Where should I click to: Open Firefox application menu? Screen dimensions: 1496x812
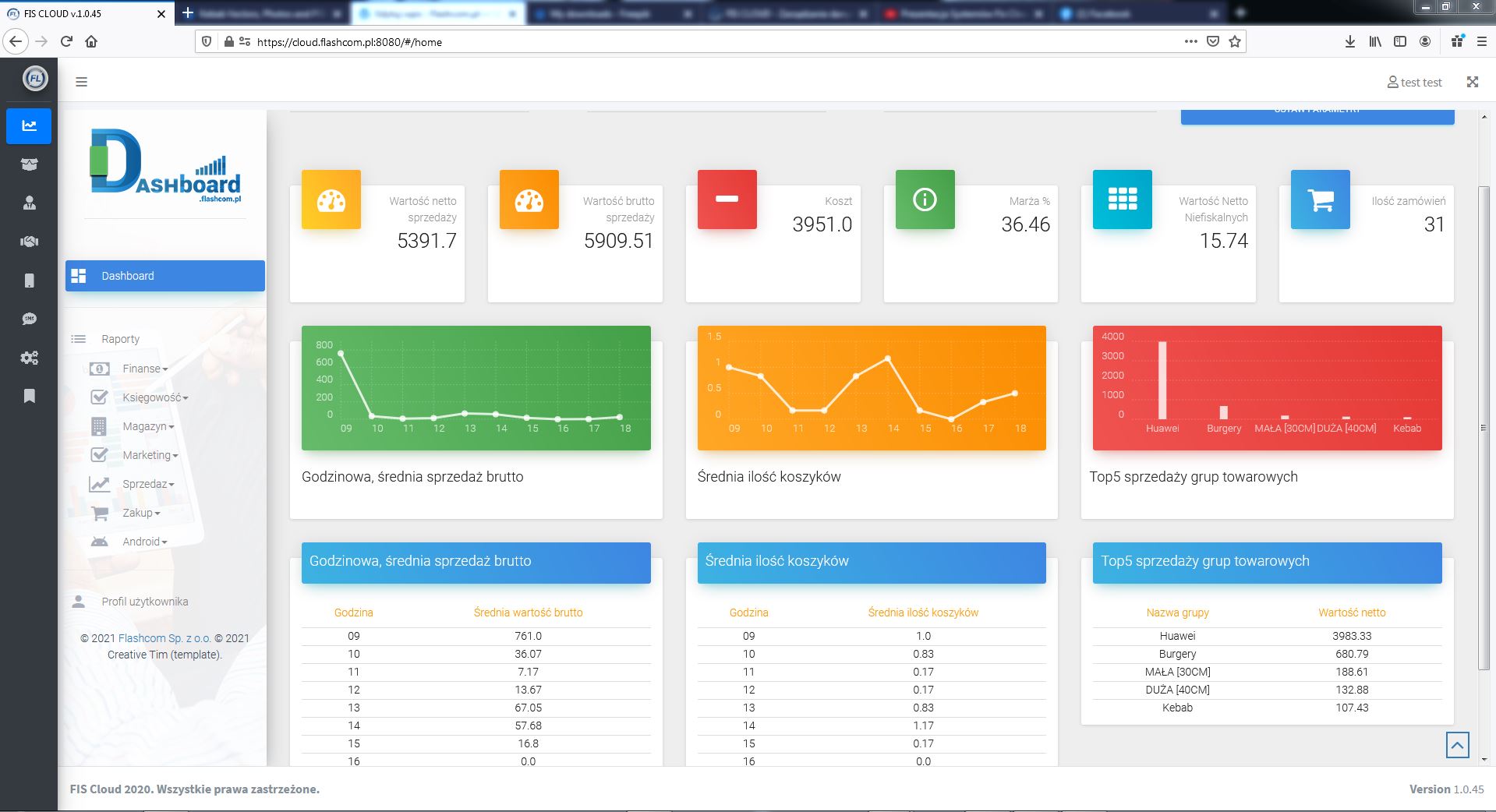[1481, 41]
